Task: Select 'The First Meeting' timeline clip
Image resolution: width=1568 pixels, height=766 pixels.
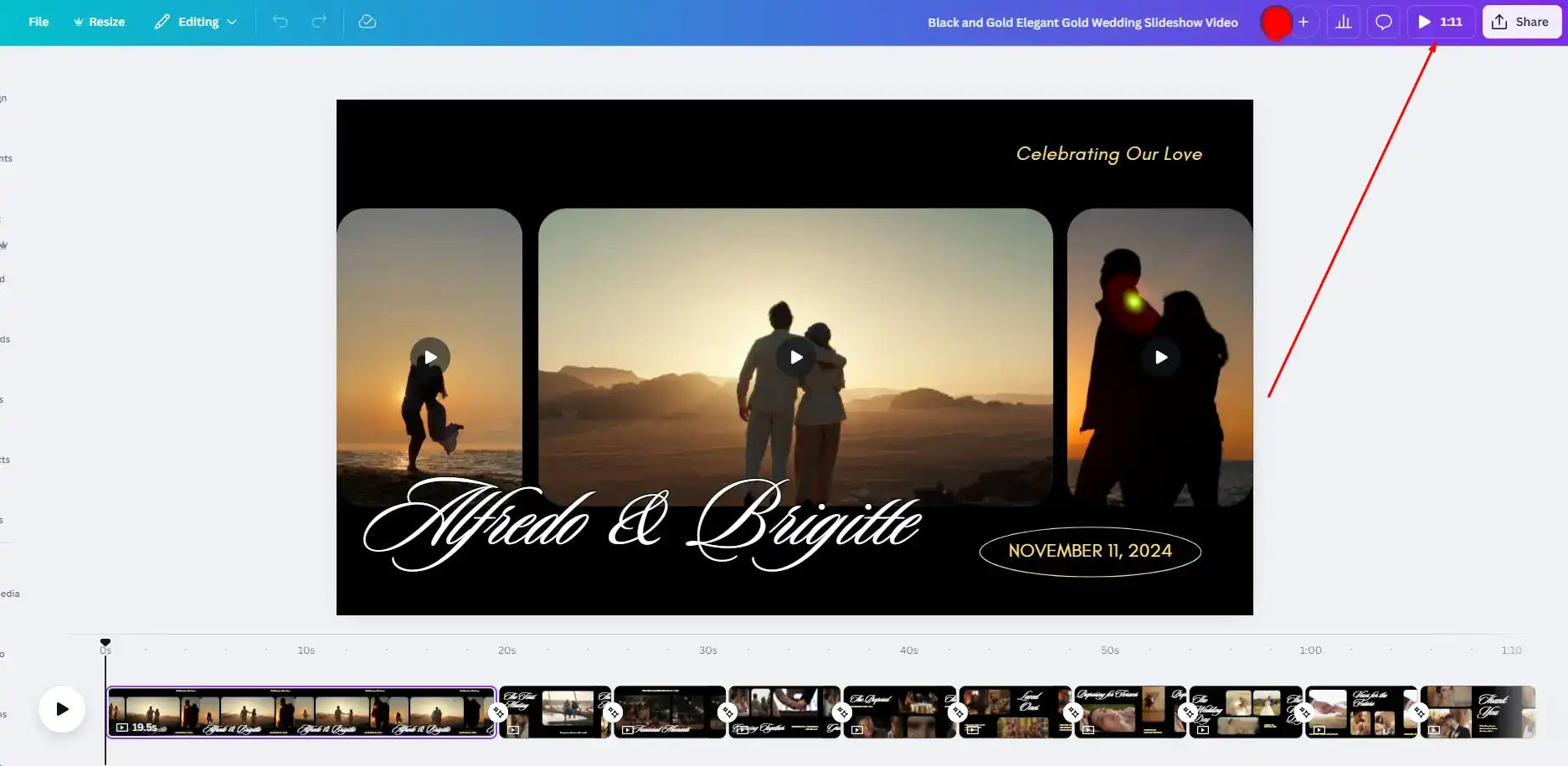Action: click(x=556, y=712)
